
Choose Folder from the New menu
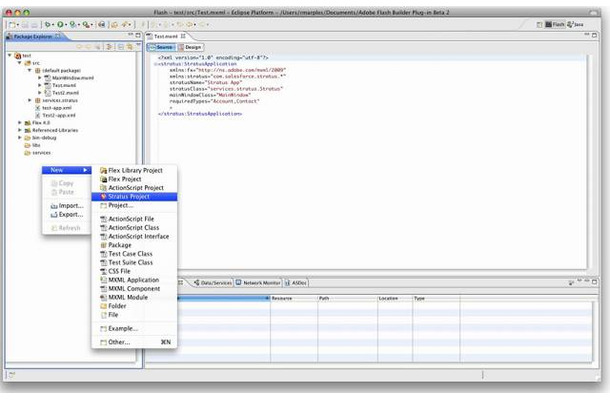[x=134, y=306]
